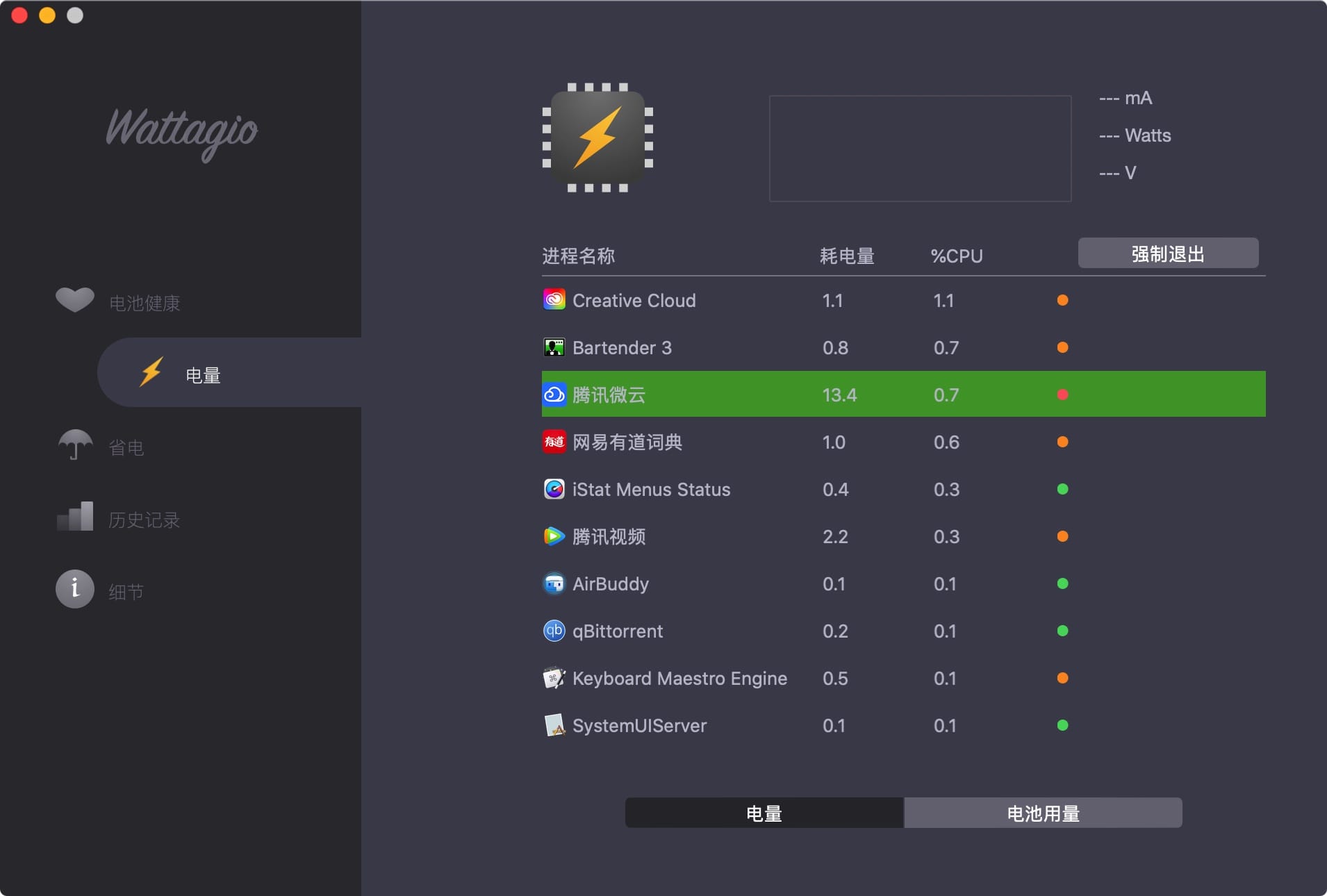Click the qBittorrent app icon
The height and width of the screenshot is (896, 1327).
(x=554, y=631)
